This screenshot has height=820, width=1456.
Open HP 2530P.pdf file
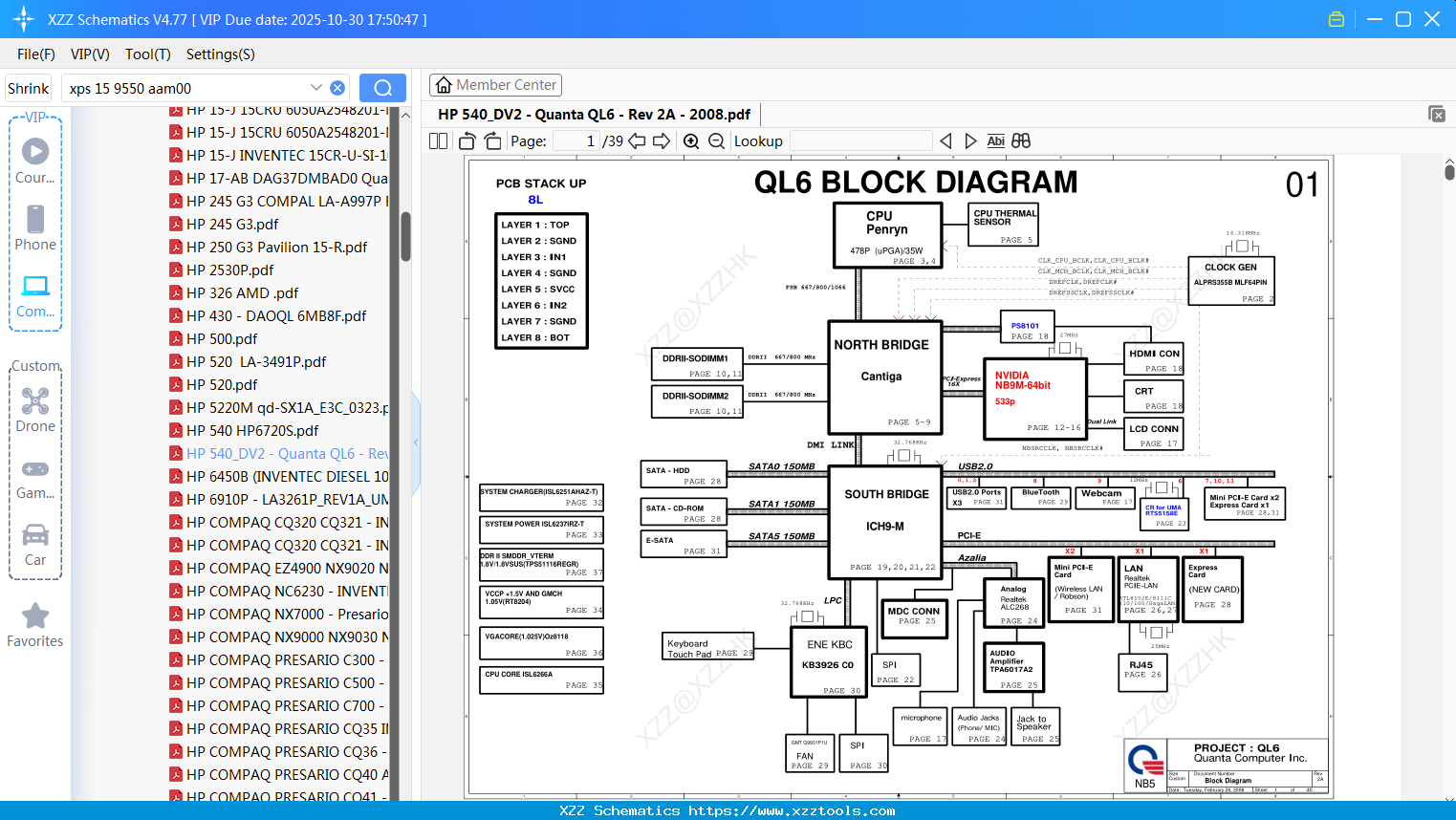(229, 270)
